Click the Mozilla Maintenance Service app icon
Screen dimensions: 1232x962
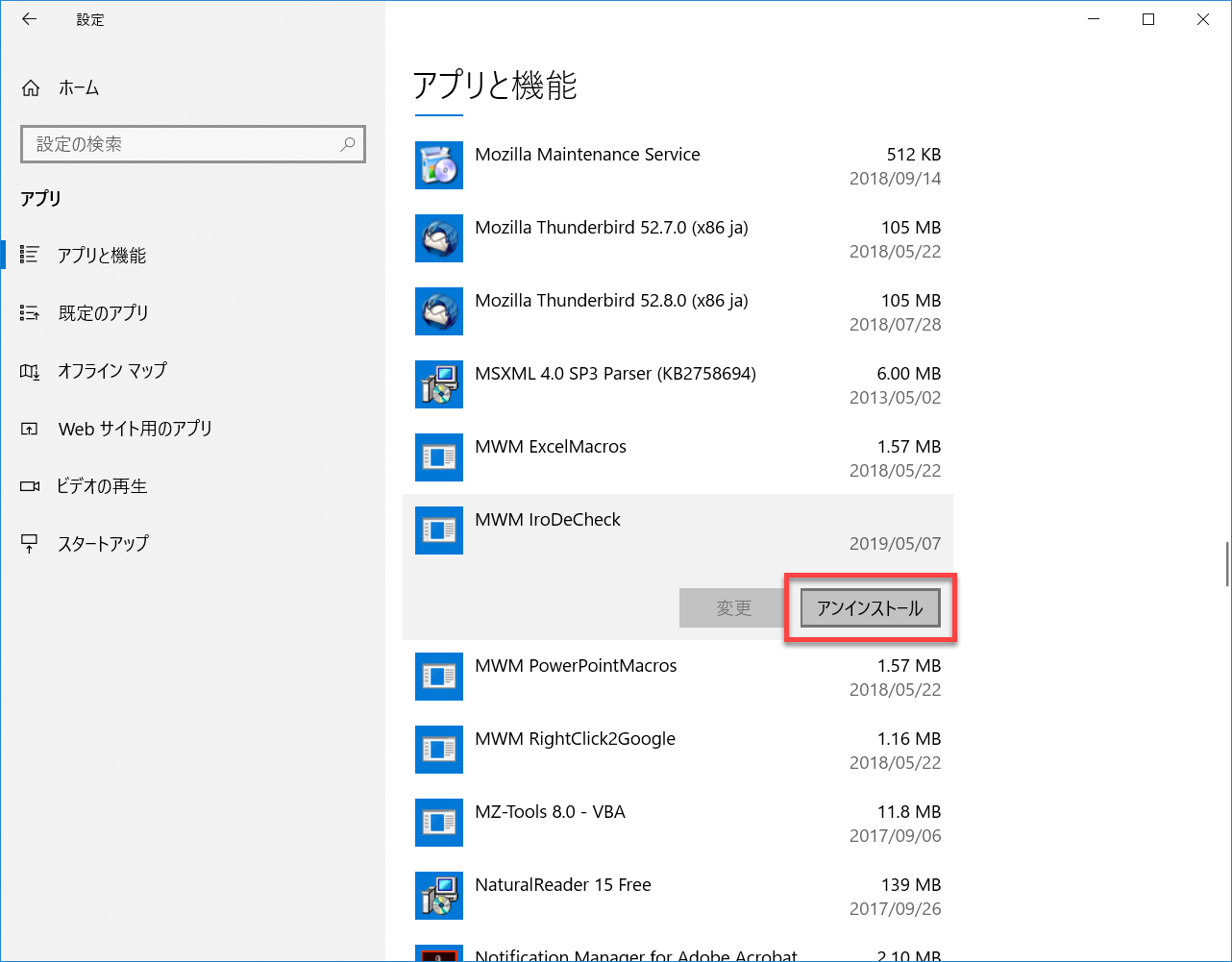pyautogui.click(x=439, y=165)
